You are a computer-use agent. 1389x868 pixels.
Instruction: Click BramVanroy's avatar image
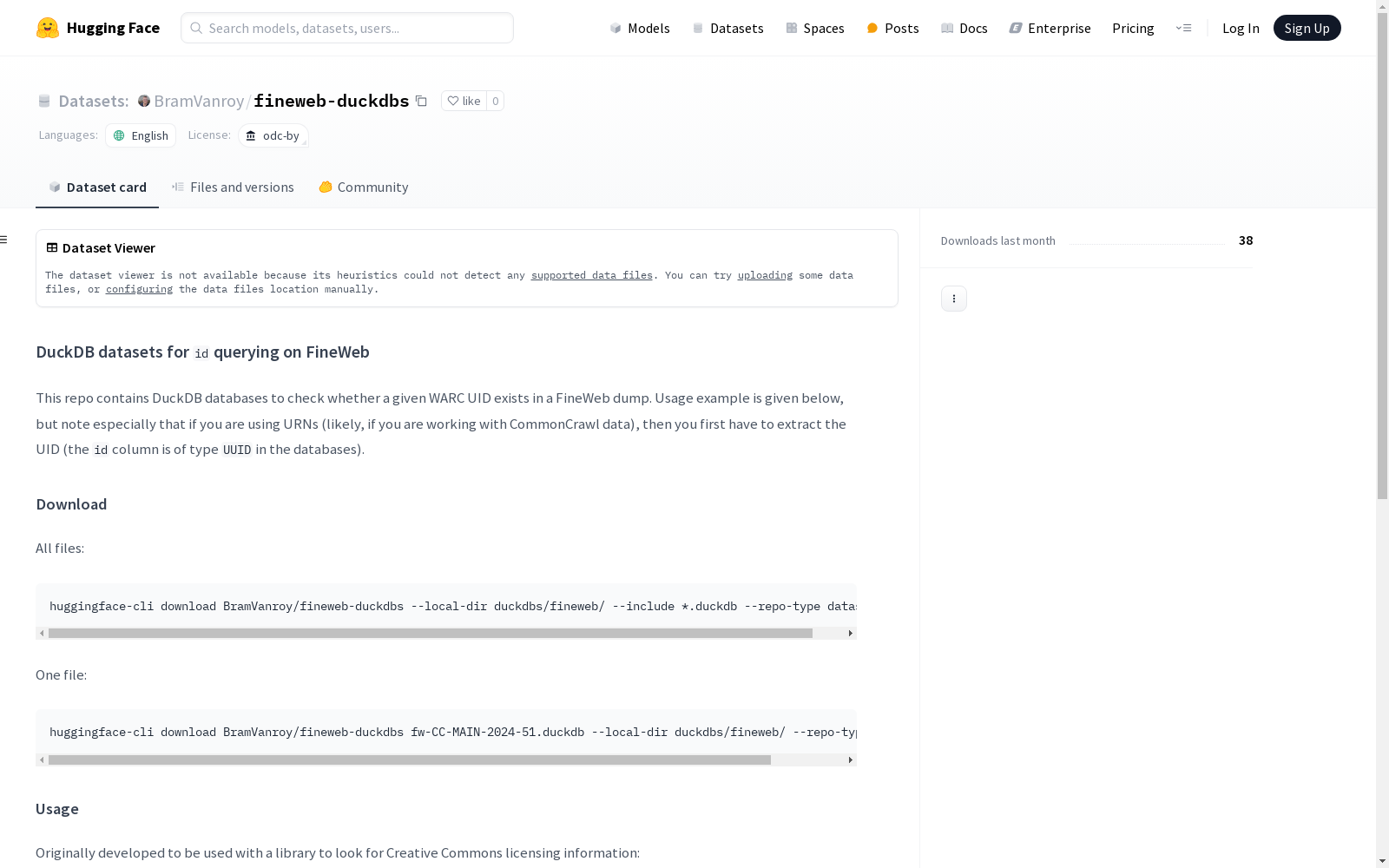pos(144,101)
